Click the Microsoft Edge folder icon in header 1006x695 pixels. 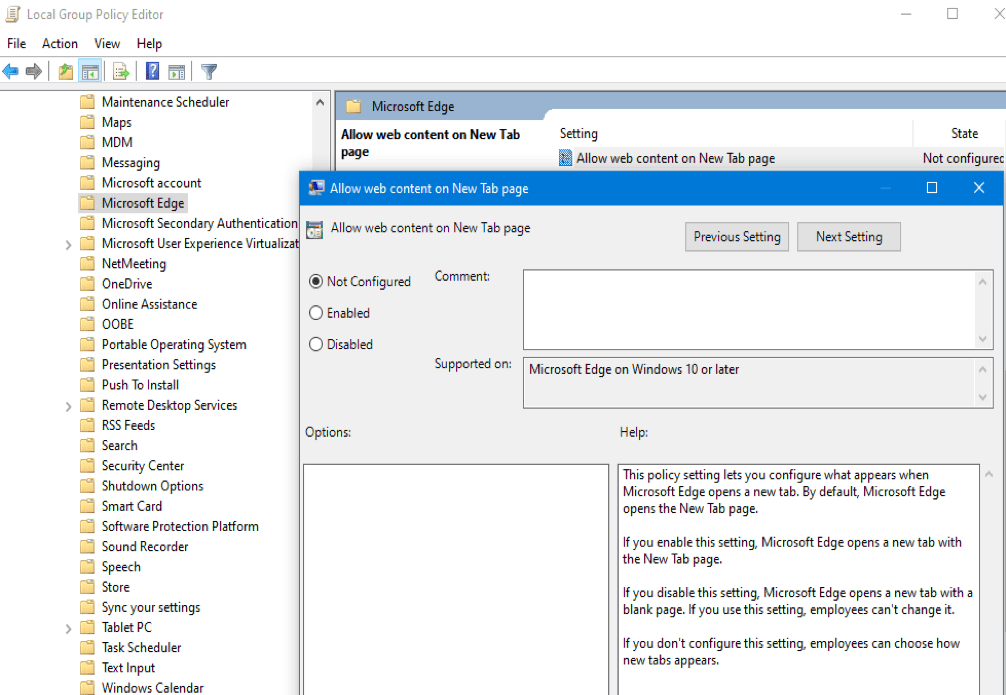[354, 107]
